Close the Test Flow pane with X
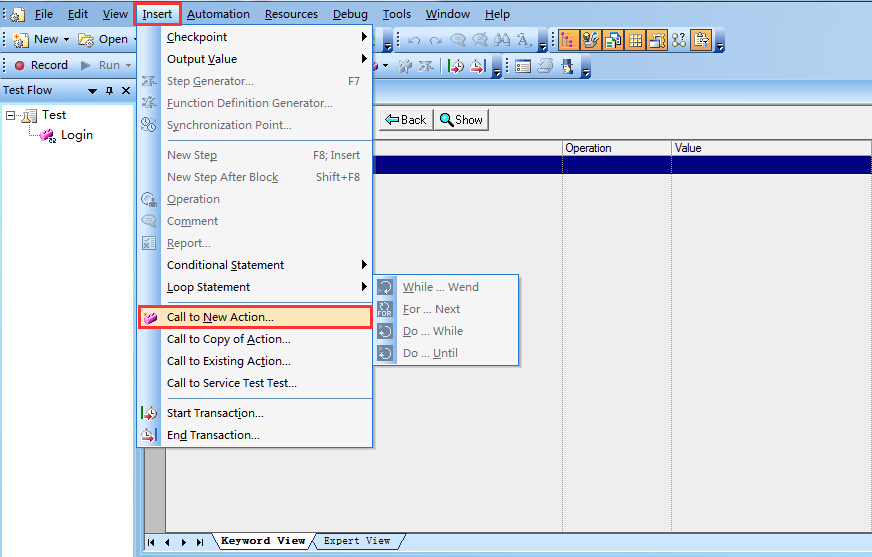872x557 pixels. (126, 90)
